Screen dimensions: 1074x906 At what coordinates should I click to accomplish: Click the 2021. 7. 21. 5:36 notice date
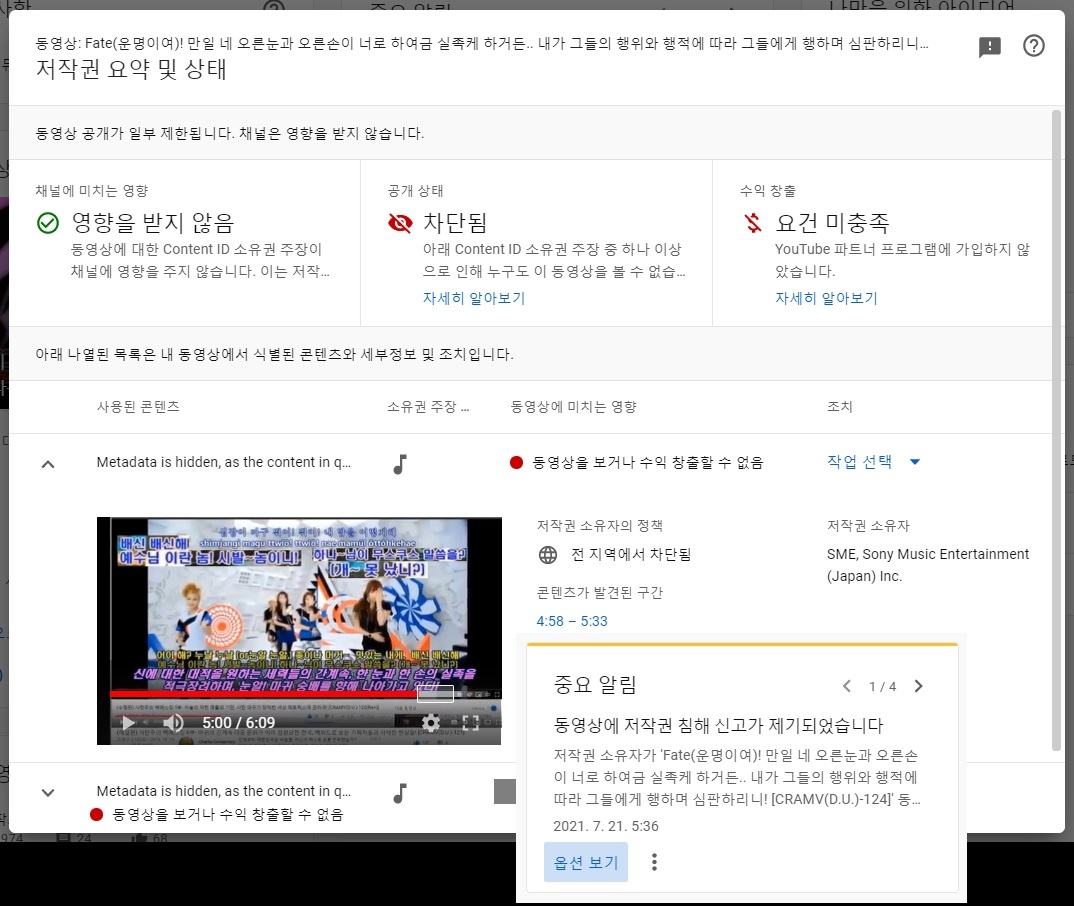click(605, 826)
